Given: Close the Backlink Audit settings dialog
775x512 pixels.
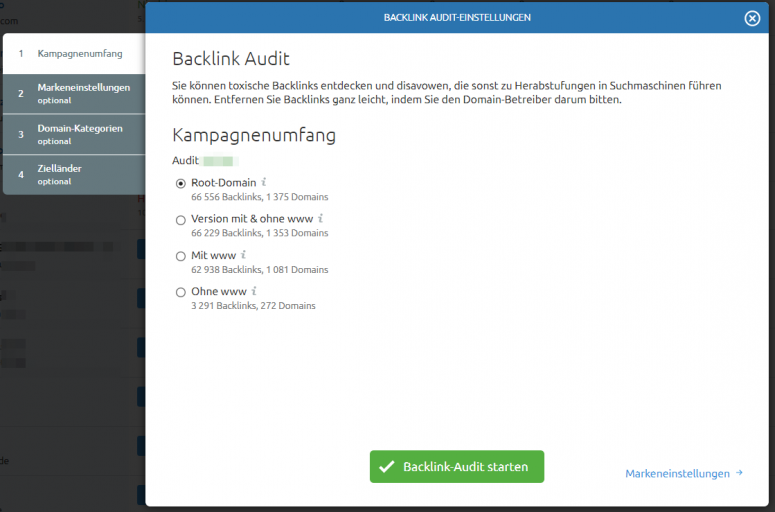Looking at the screenshot, I should 752,18.
